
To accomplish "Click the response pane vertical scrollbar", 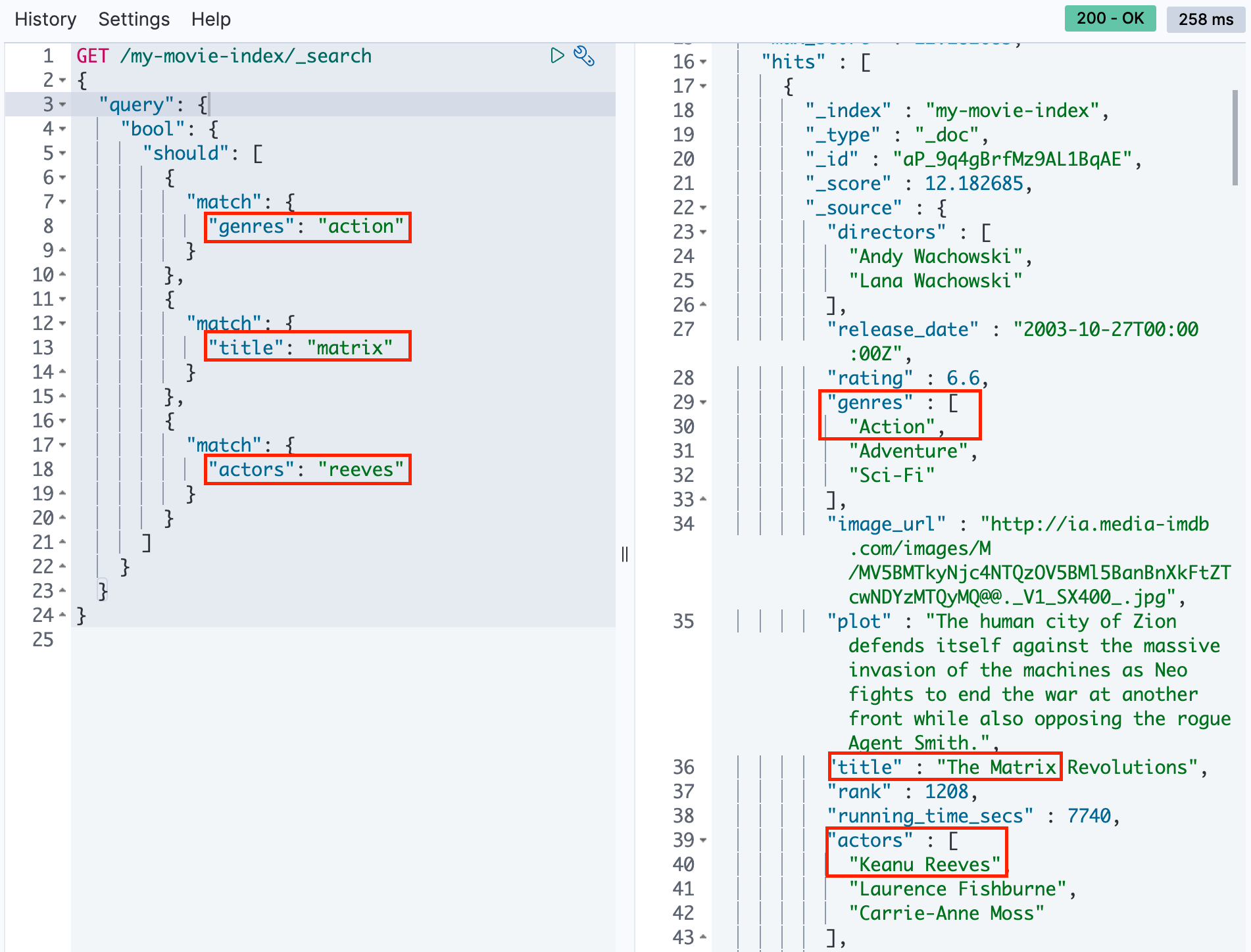I will coord(1235,138).
